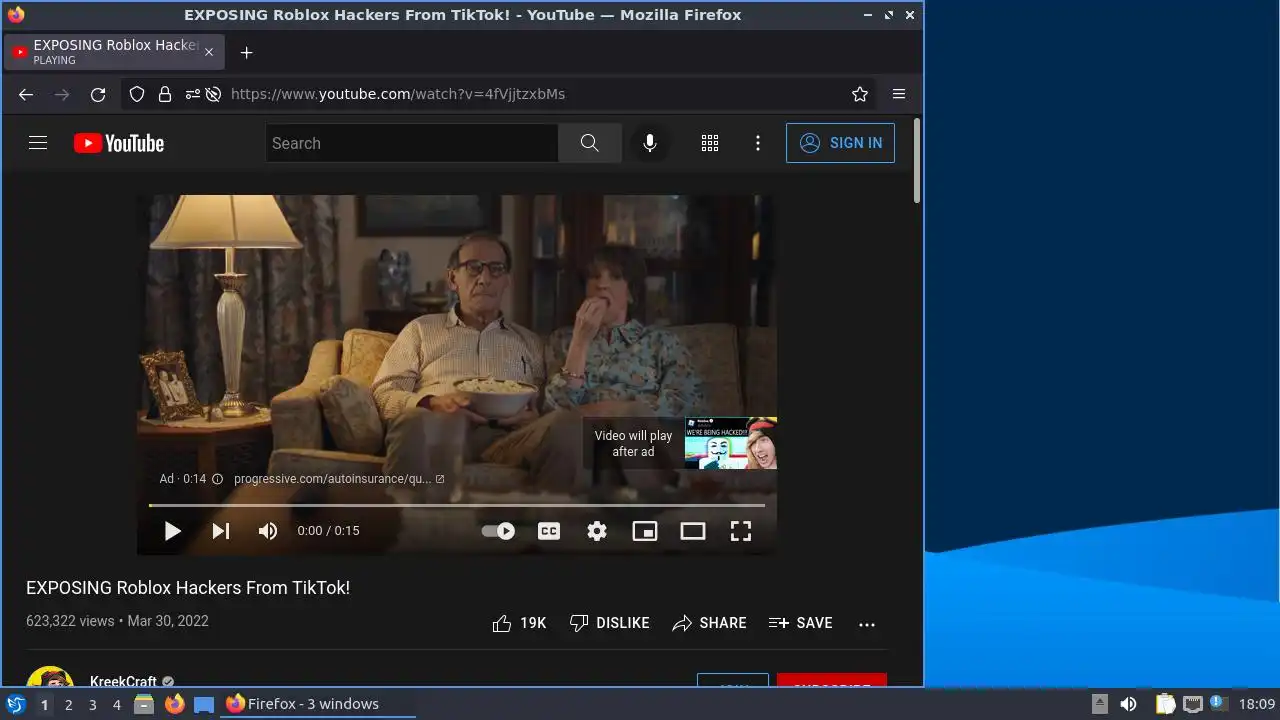Screen dimensions: 1280x720
Task: Open Firefox - 3 windows taskbar group
Action: coord(317,704)
